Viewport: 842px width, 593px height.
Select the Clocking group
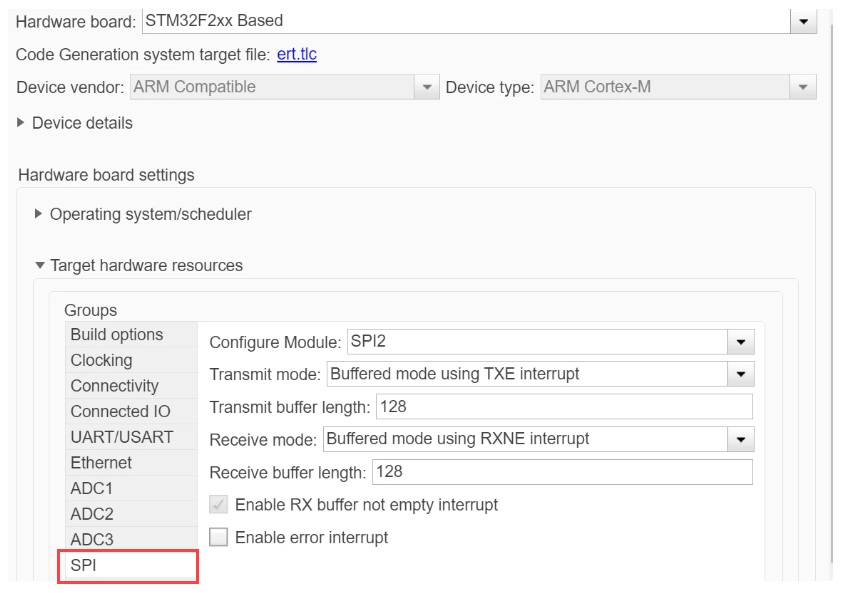tap(101, 360)
